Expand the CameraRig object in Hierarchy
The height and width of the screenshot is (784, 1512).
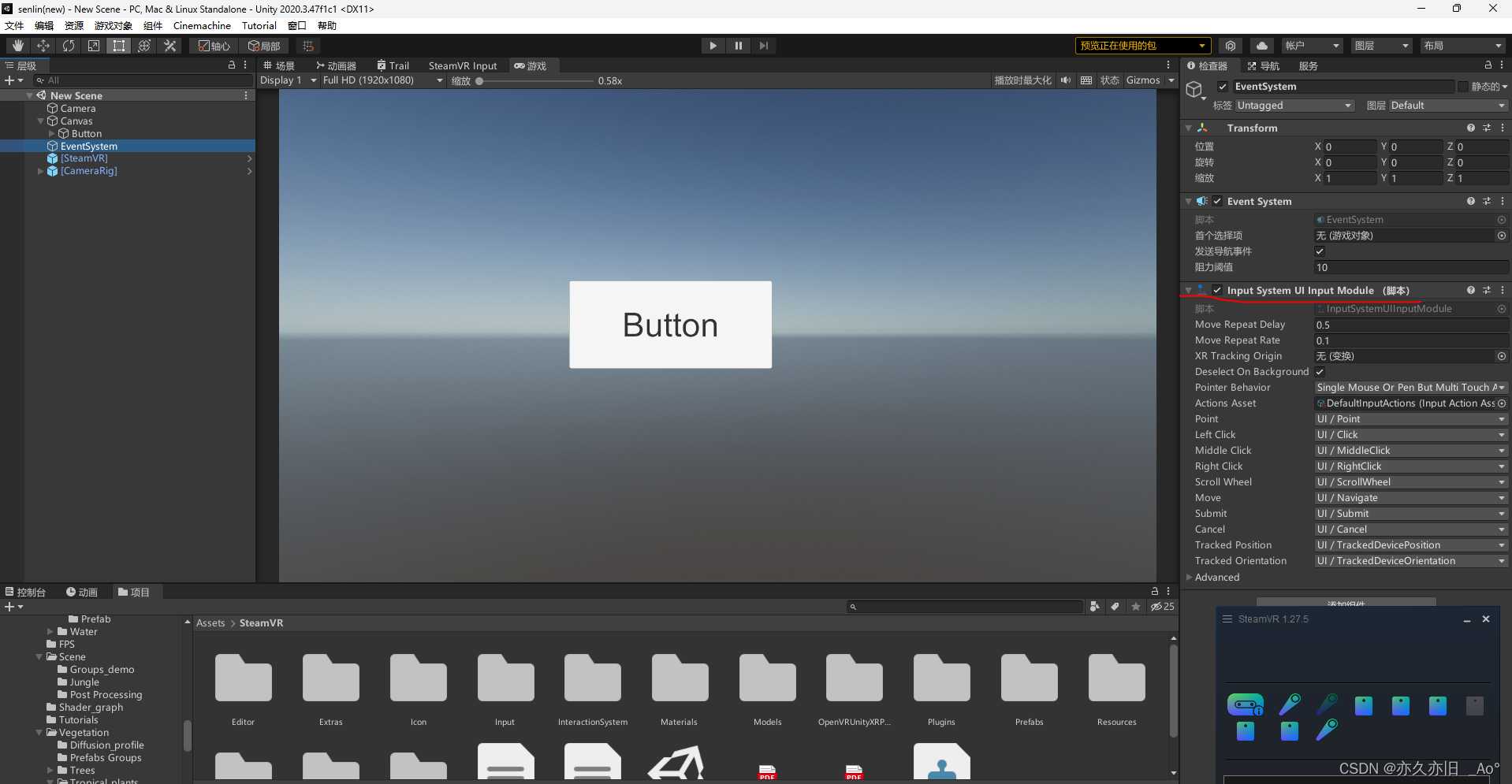click(x=40, y=171)
